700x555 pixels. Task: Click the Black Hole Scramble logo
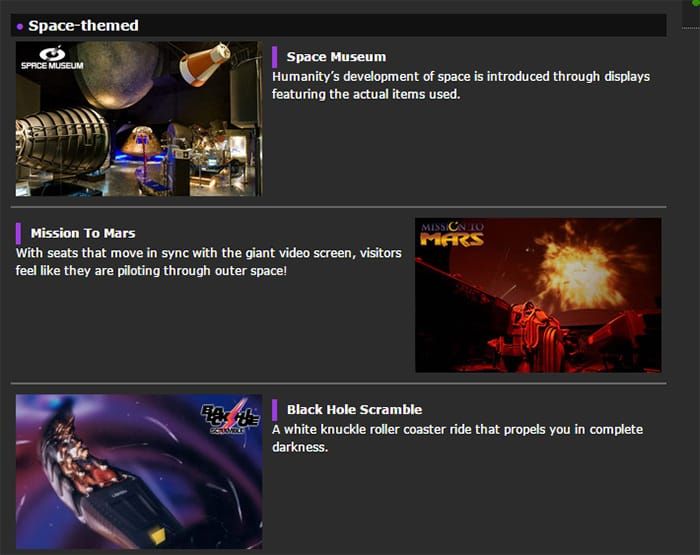pyautogui.click(x=230, y=417)
